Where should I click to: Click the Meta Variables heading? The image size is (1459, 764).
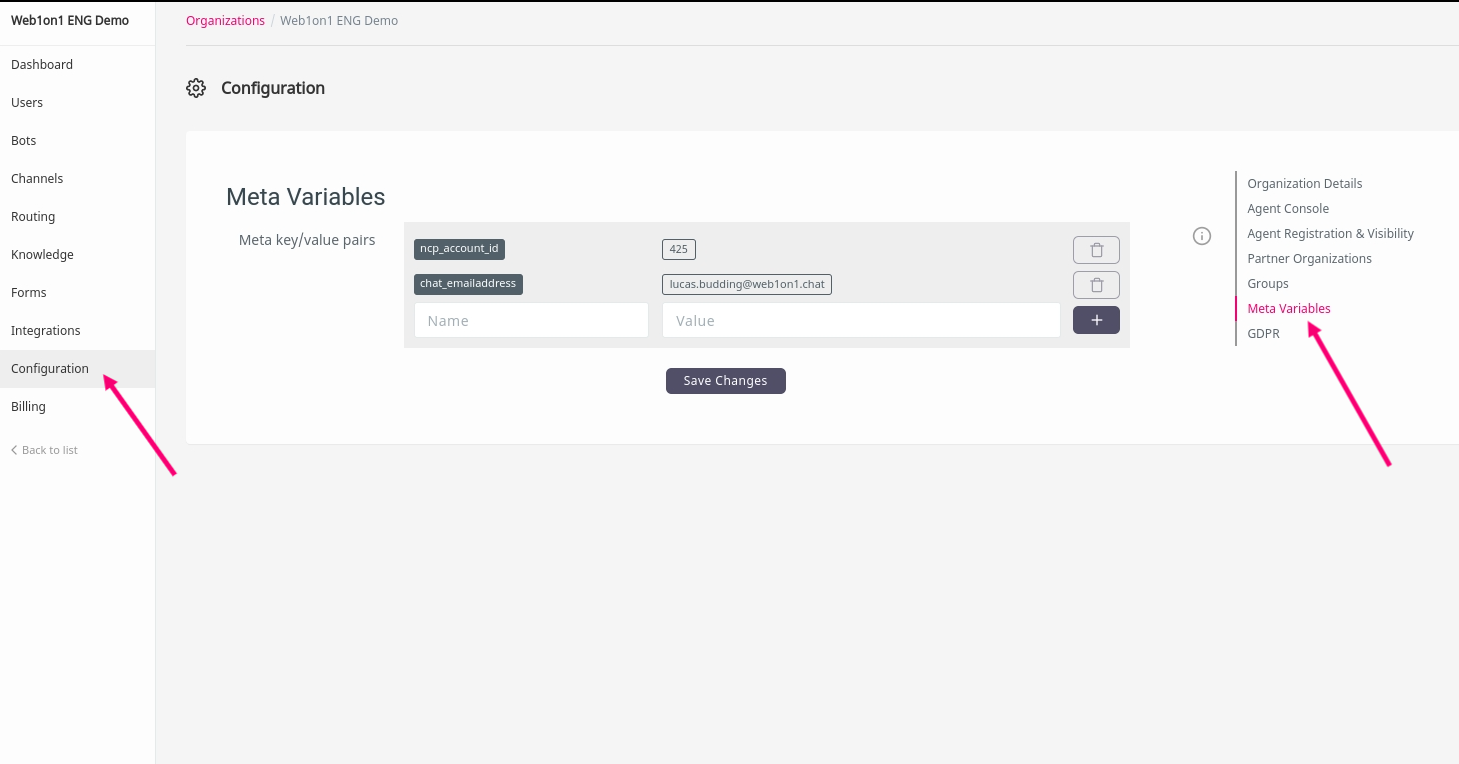coord(306,197)
